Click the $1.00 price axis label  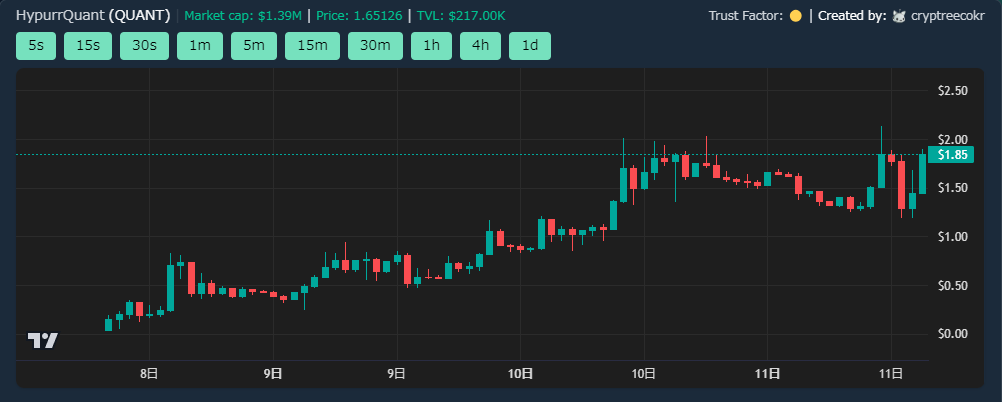(x=952, y=236)
